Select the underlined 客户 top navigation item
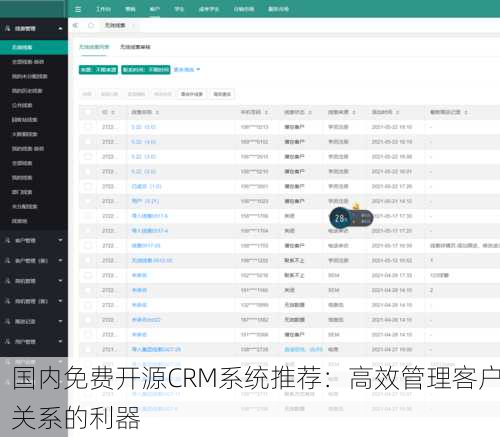Viewport: 500px width, 437px height. [x=155, y=9]
